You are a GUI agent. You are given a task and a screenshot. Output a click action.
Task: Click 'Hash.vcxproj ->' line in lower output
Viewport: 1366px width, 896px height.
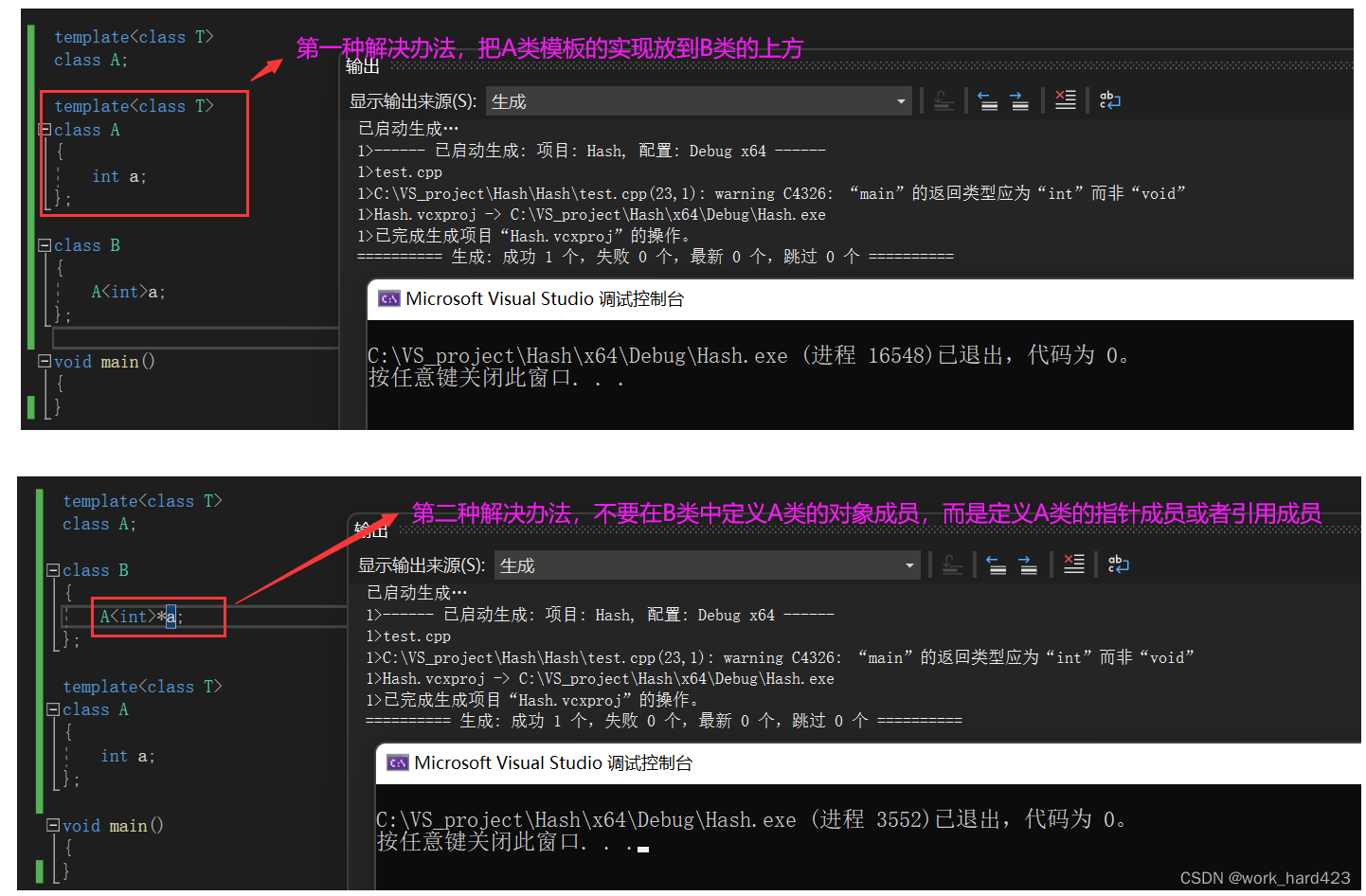click(600, 679)
